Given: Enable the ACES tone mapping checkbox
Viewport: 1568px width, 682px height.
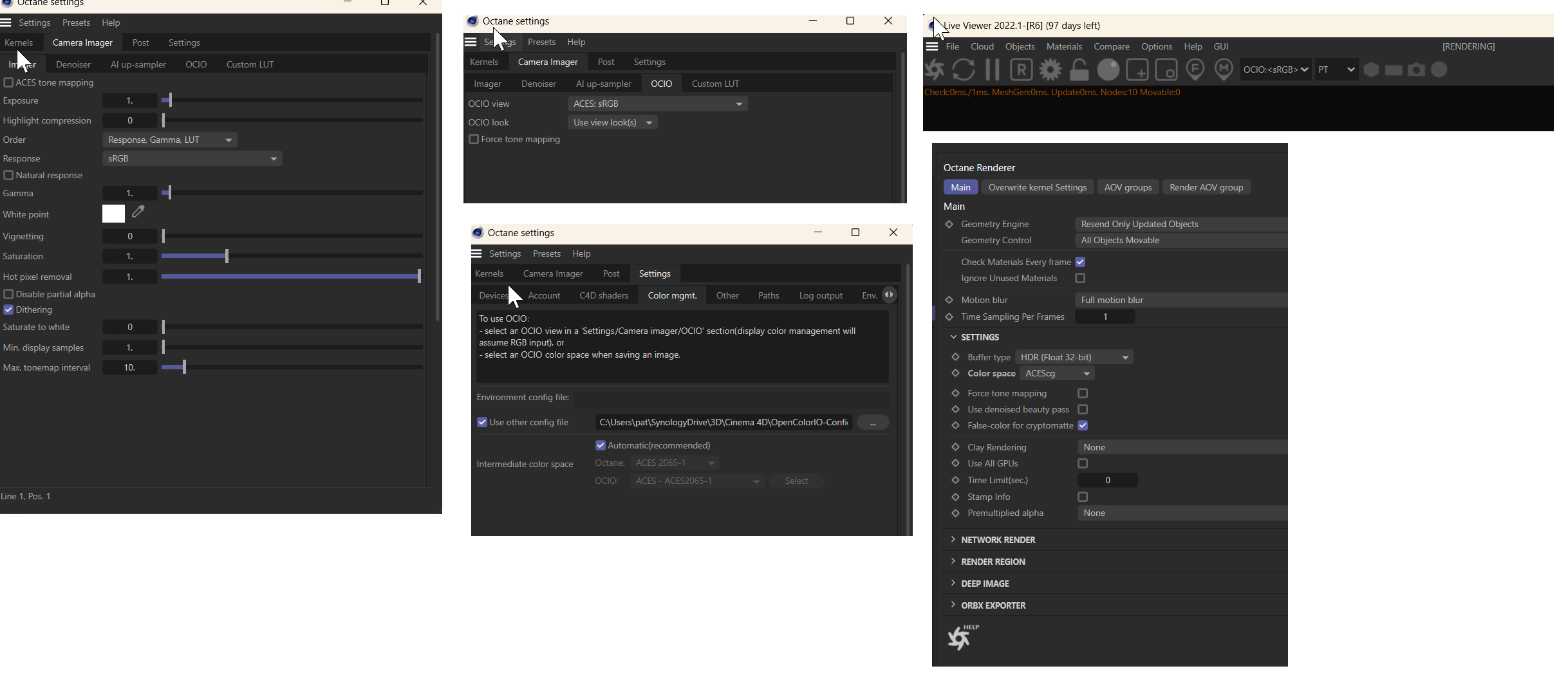Looking at the screenshot, I should coord(8,82).
